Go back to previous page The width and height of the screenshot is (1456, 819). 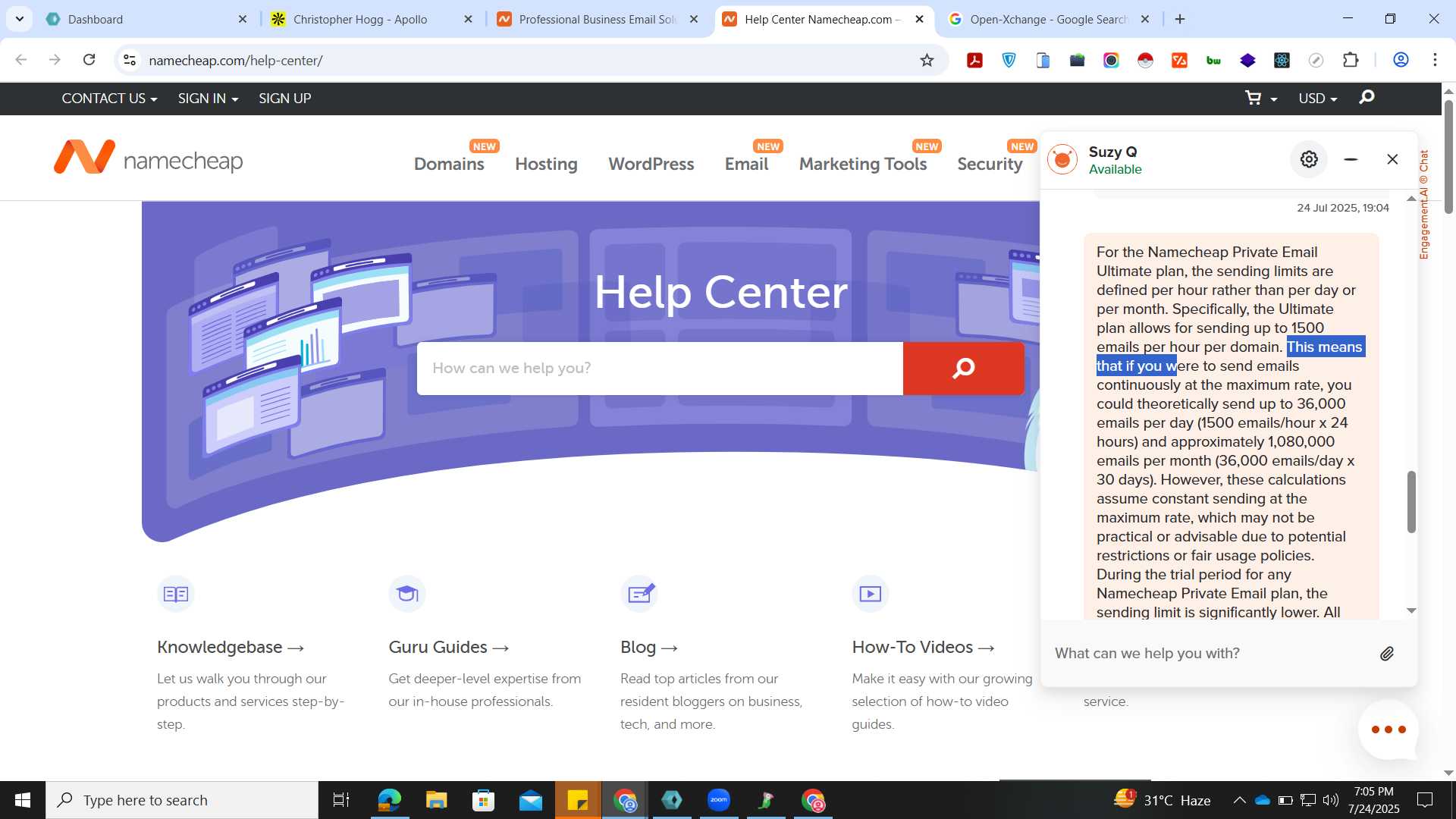21,60
